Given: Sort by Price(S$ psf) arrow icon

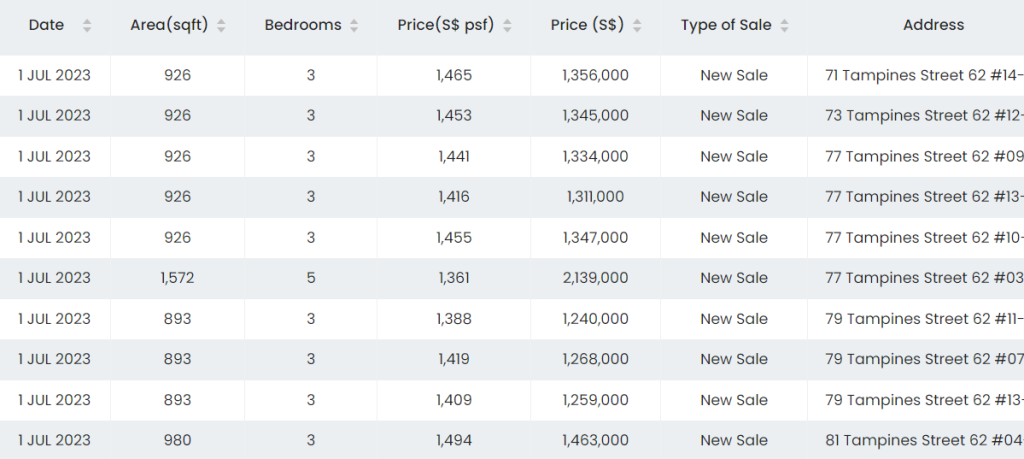Looking at the screenshot, I should [507, 26].
